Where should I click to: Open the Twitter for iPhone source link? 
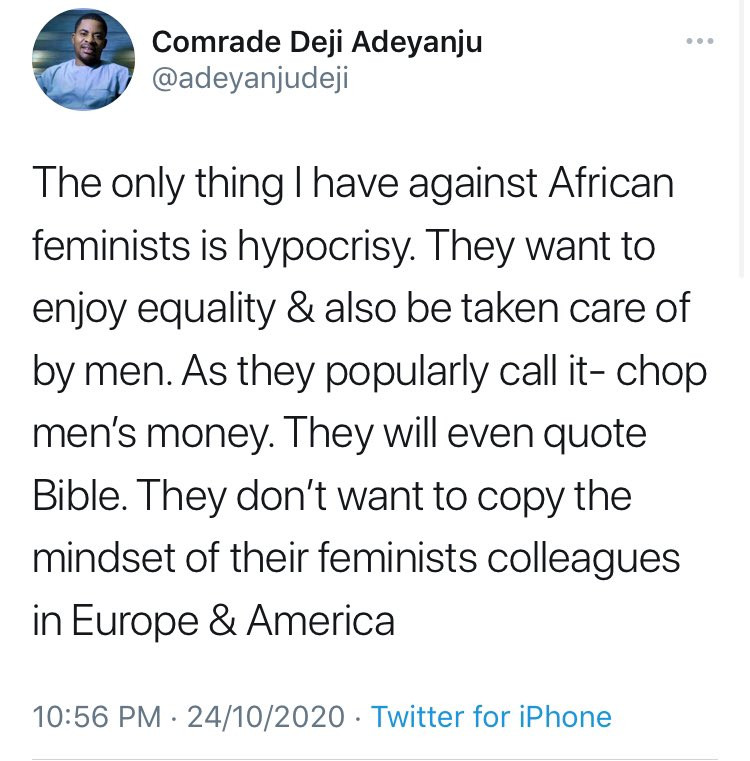point(491,717)
